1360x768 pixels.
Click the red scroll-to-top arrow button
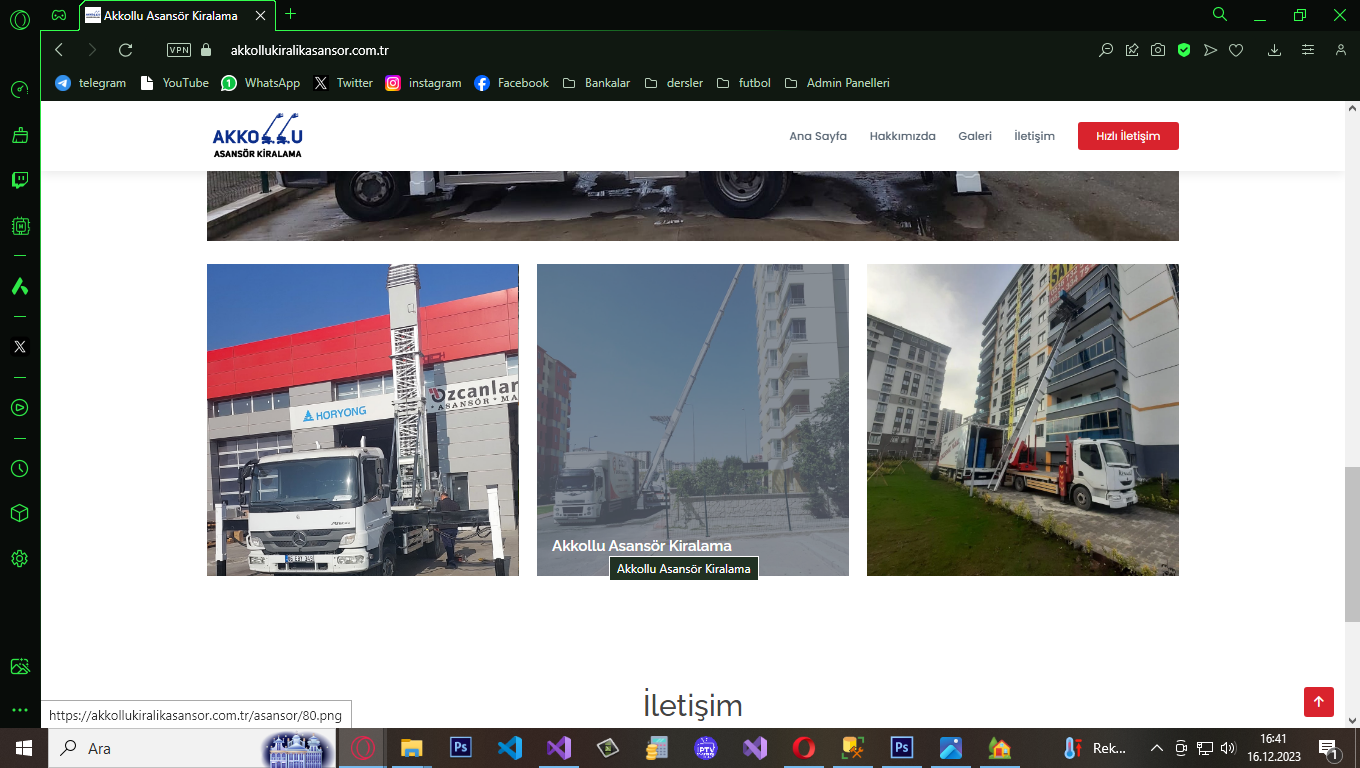(x=1318, y=702)
